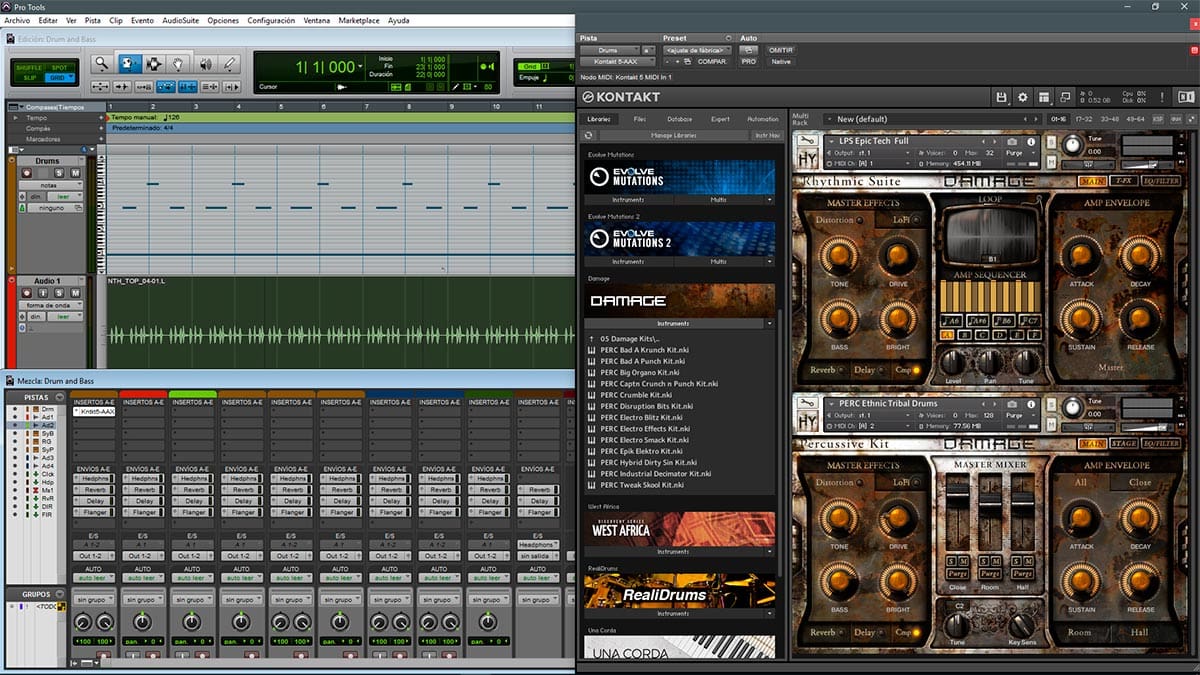The width and height of the screenshot is (1200, 675).
Task: Click the LPS Epic Tech Tune knob
Action: tap(1072, 146)
